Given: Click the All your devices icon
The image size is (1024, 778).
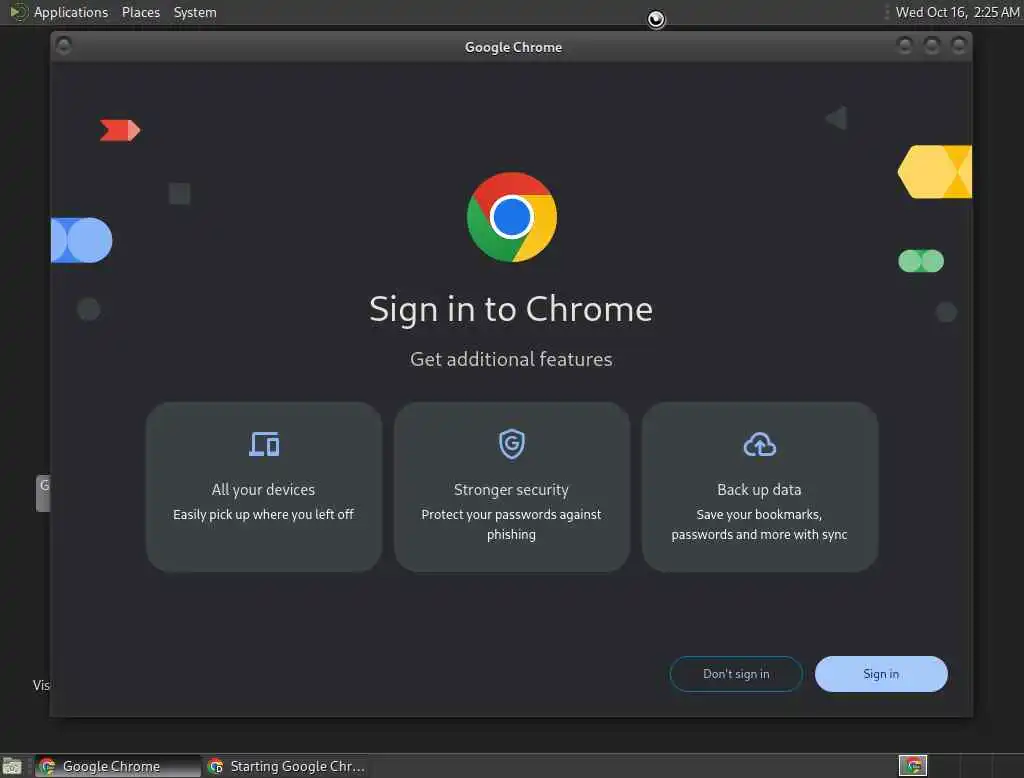Looking at the screenshot, I should point(264,444).
